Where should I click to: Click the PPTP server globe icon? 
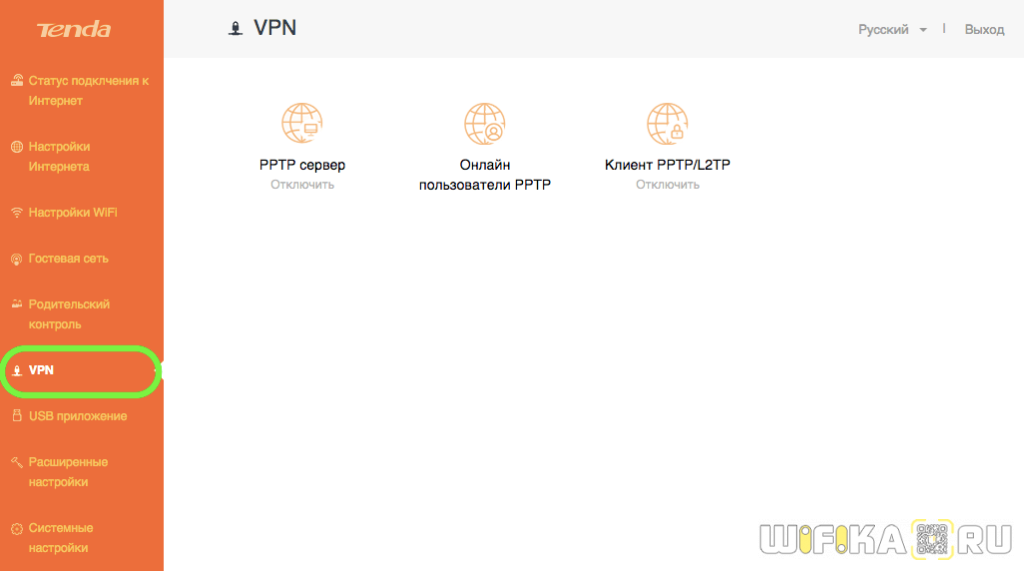point(302,124)
